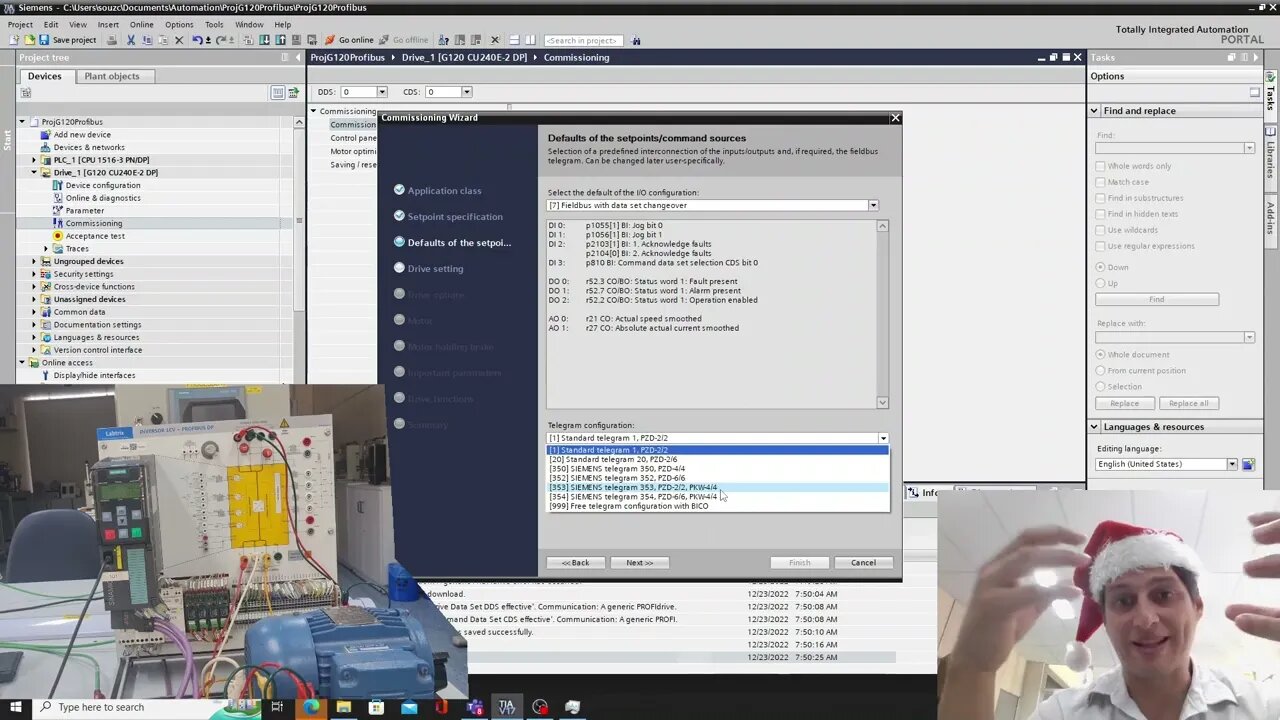Open the CDS dropdown in Commissioning editor
Screen dimensions: 1280x720
[x=467, y=92]
